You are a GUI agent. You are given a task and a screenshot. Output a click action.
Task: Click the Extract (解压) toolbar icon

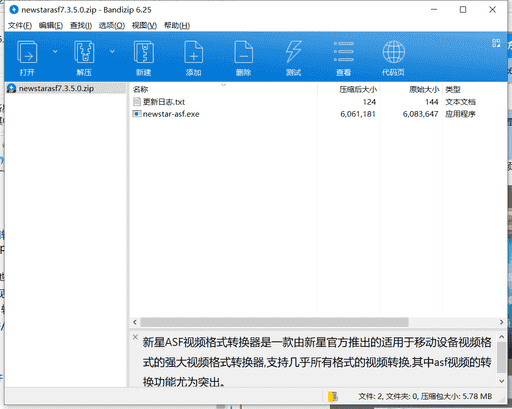[x=84, y=52]
